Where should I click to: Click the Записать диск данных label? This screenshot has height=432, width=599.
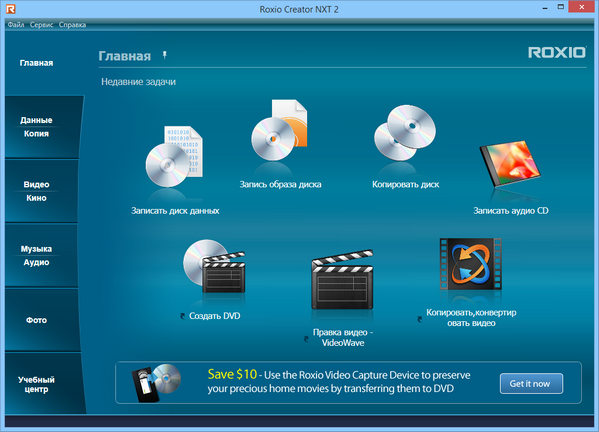175,210
